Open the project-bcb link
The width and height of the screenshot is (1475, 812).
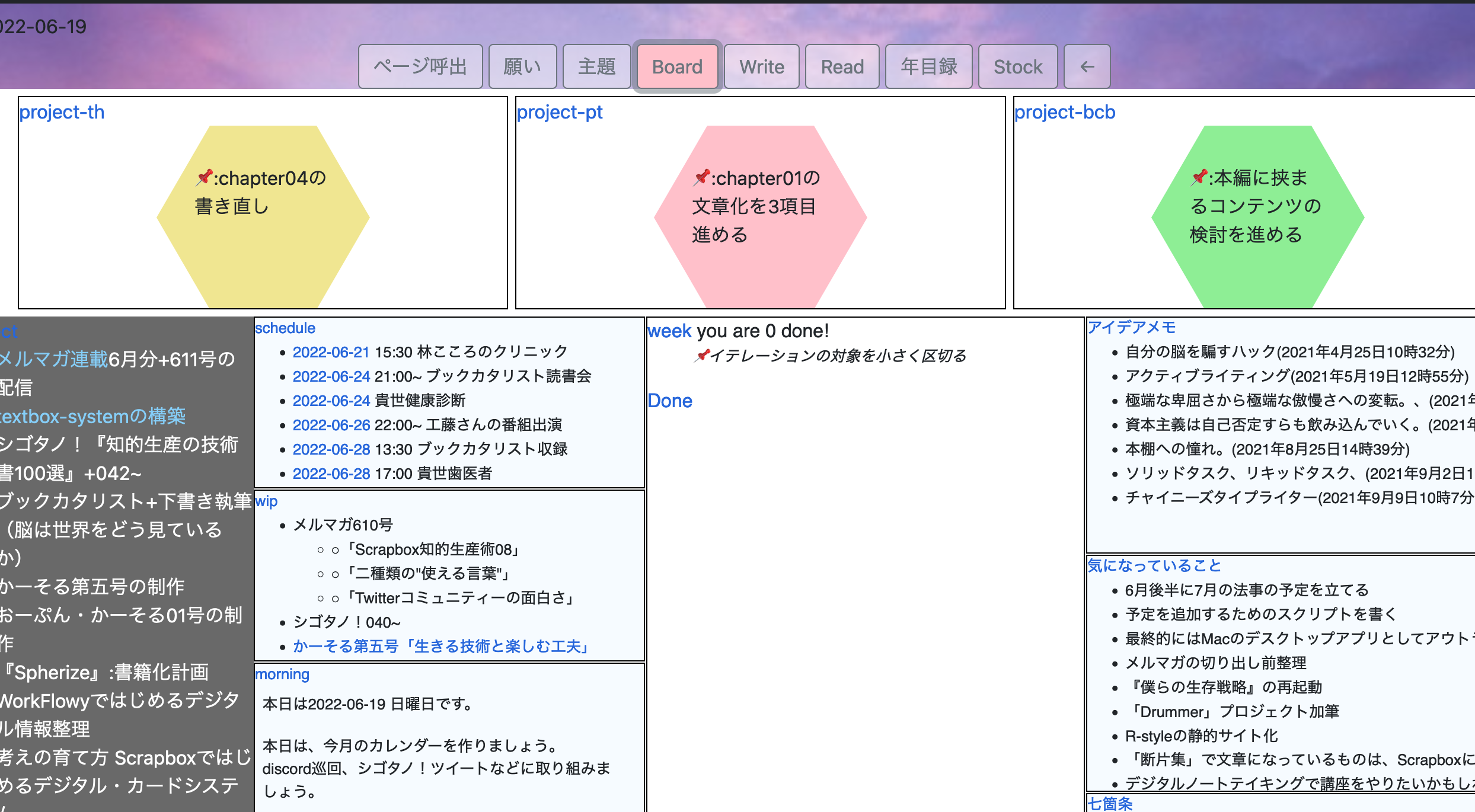(1065, 112)
